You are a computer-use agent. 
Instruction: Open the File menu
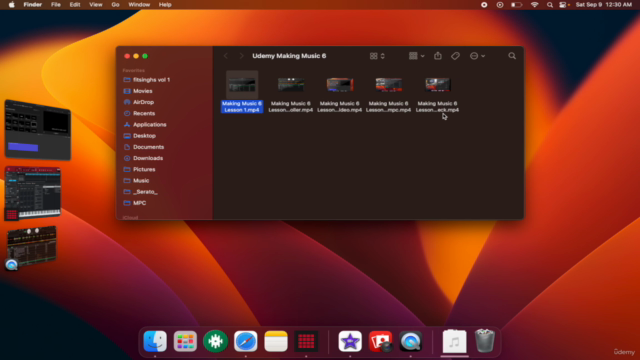click(56, 5)
